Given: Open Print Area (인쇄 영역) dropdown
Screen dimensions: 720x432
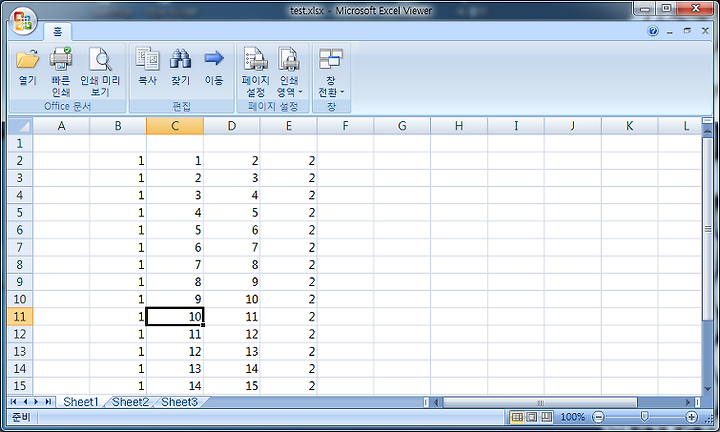Looking at the screenshot, I should (289, 71).
